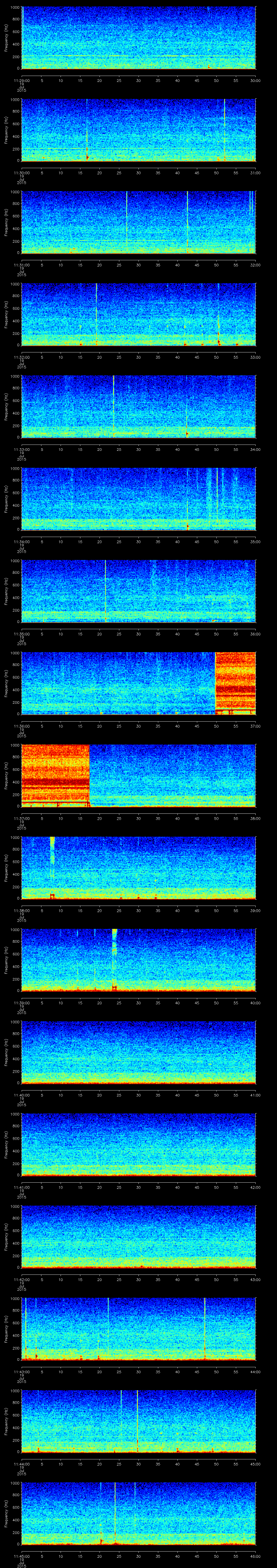277x1568 pixels.
Task: Click the 11:44:00 start time label
Action: (x=21, y=1463)
